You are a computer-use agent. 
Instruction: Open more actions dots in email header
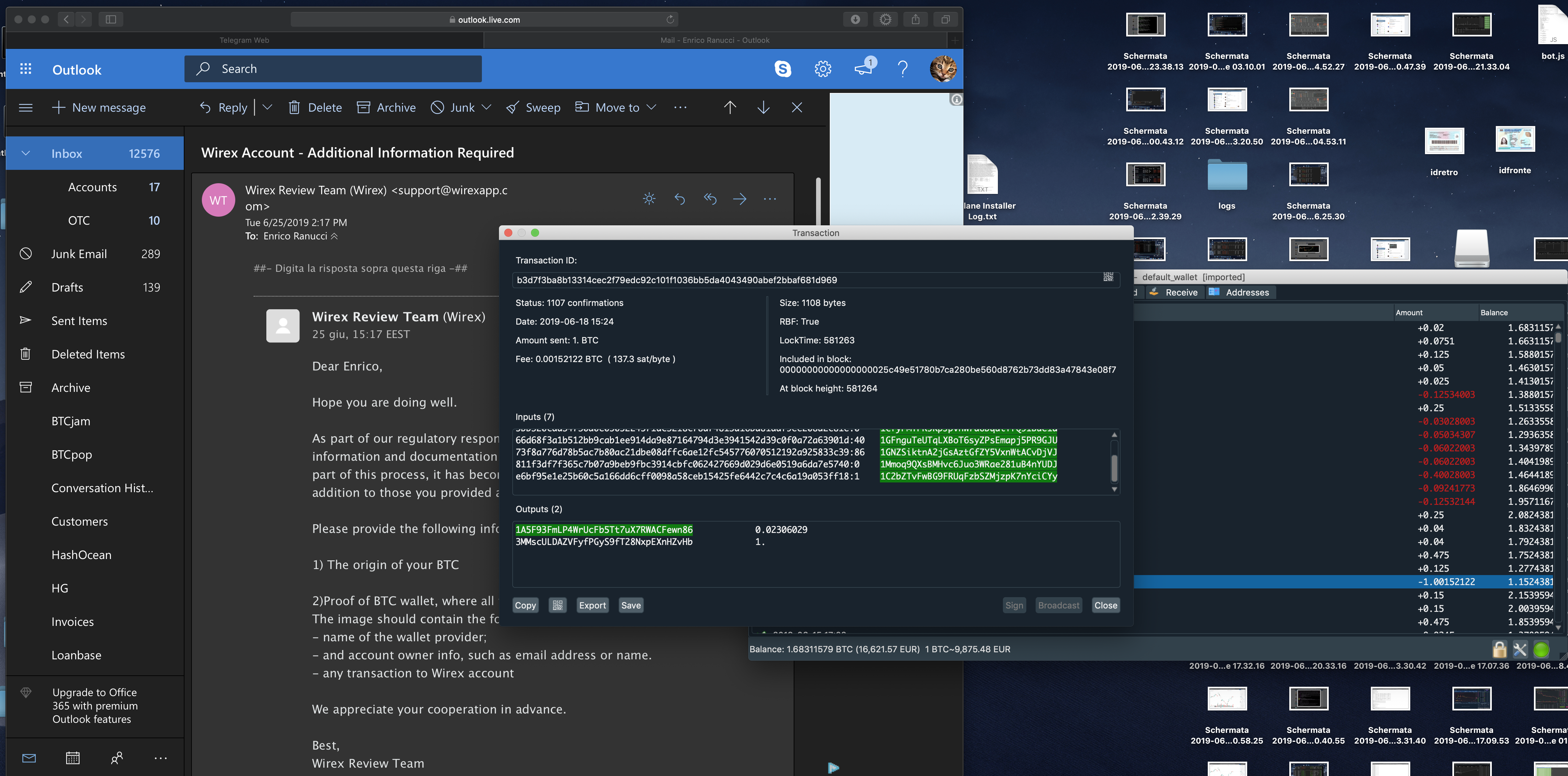coord(770,199)
